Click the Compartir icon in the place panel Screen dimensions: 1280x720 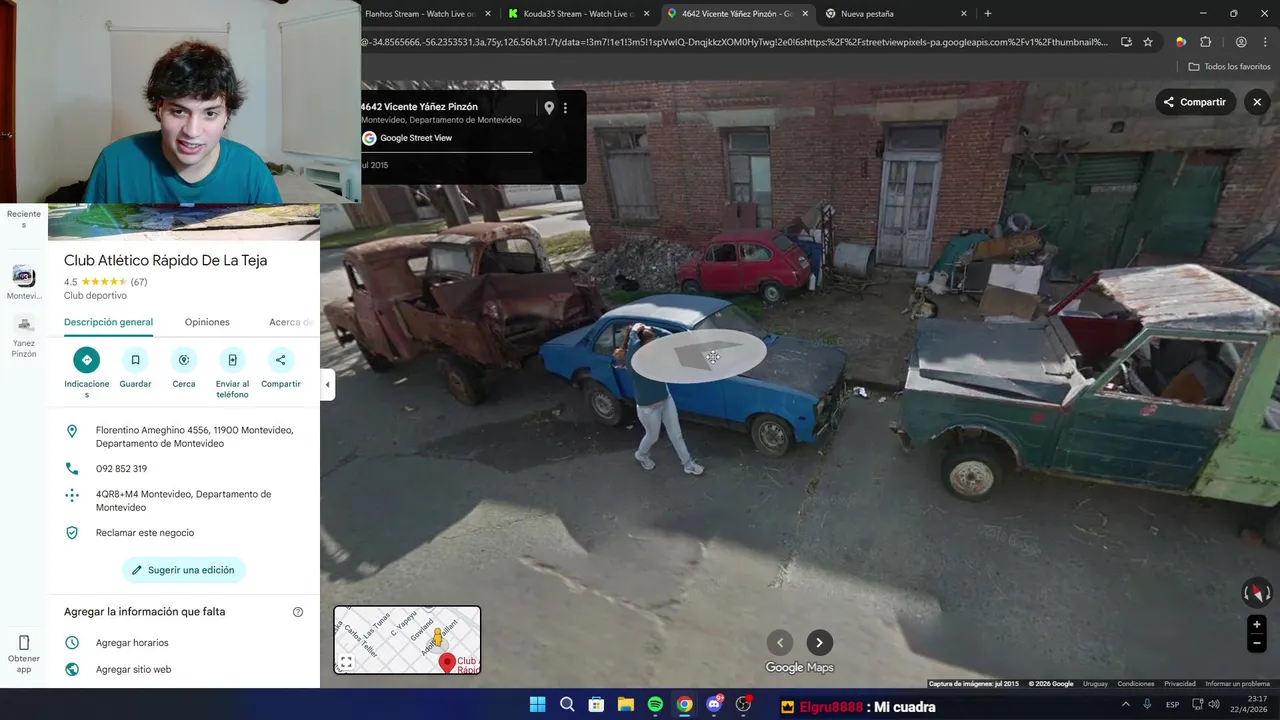(280, 360)
